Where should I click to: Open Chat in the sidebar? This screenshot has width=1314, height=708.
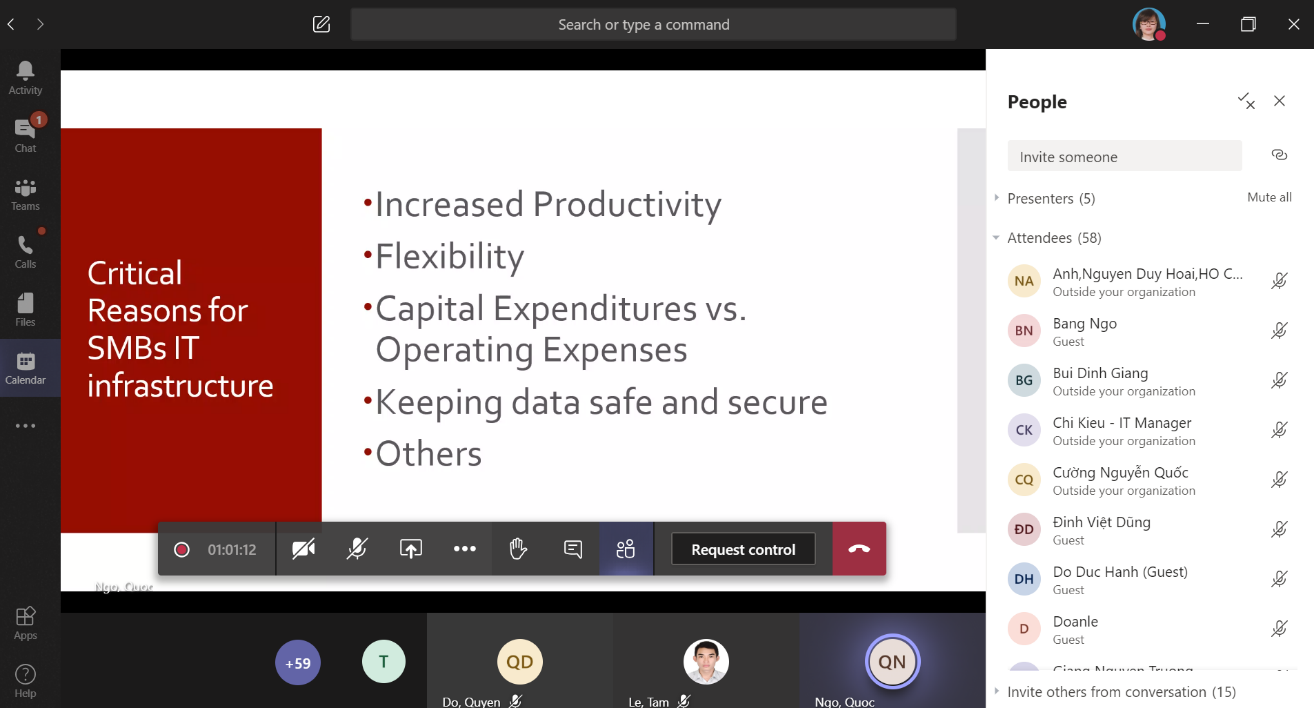tap(25, 135)
